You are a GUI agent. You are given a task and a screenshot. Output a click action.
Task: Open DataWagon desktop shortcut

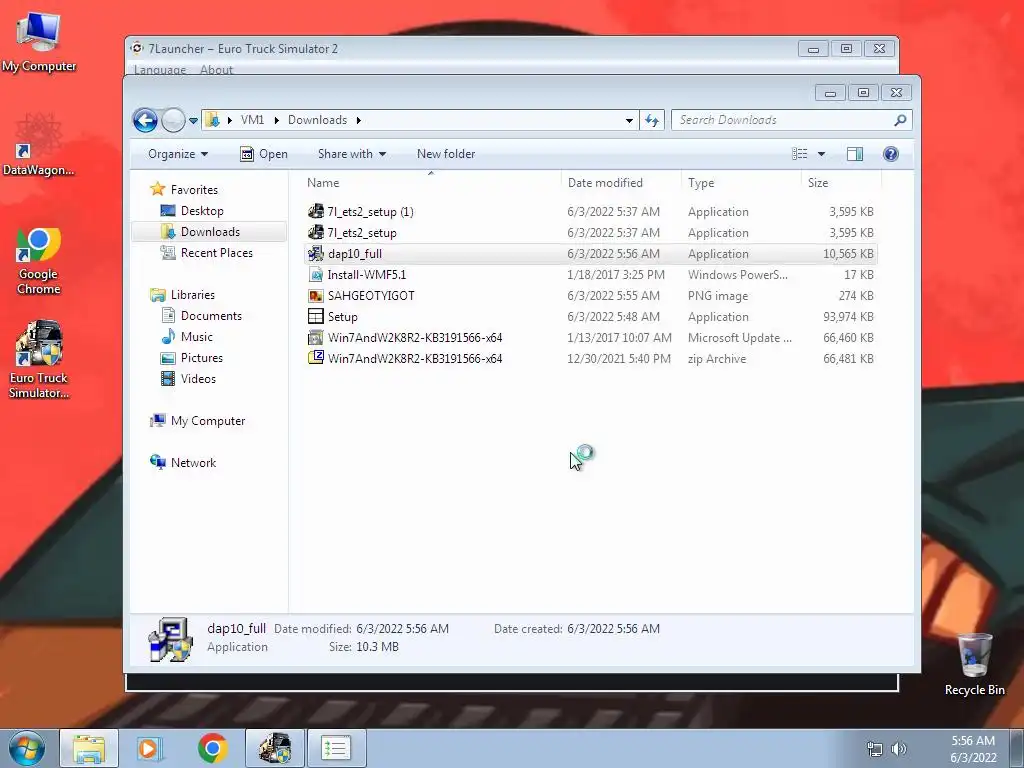click(x=39, y=145)
